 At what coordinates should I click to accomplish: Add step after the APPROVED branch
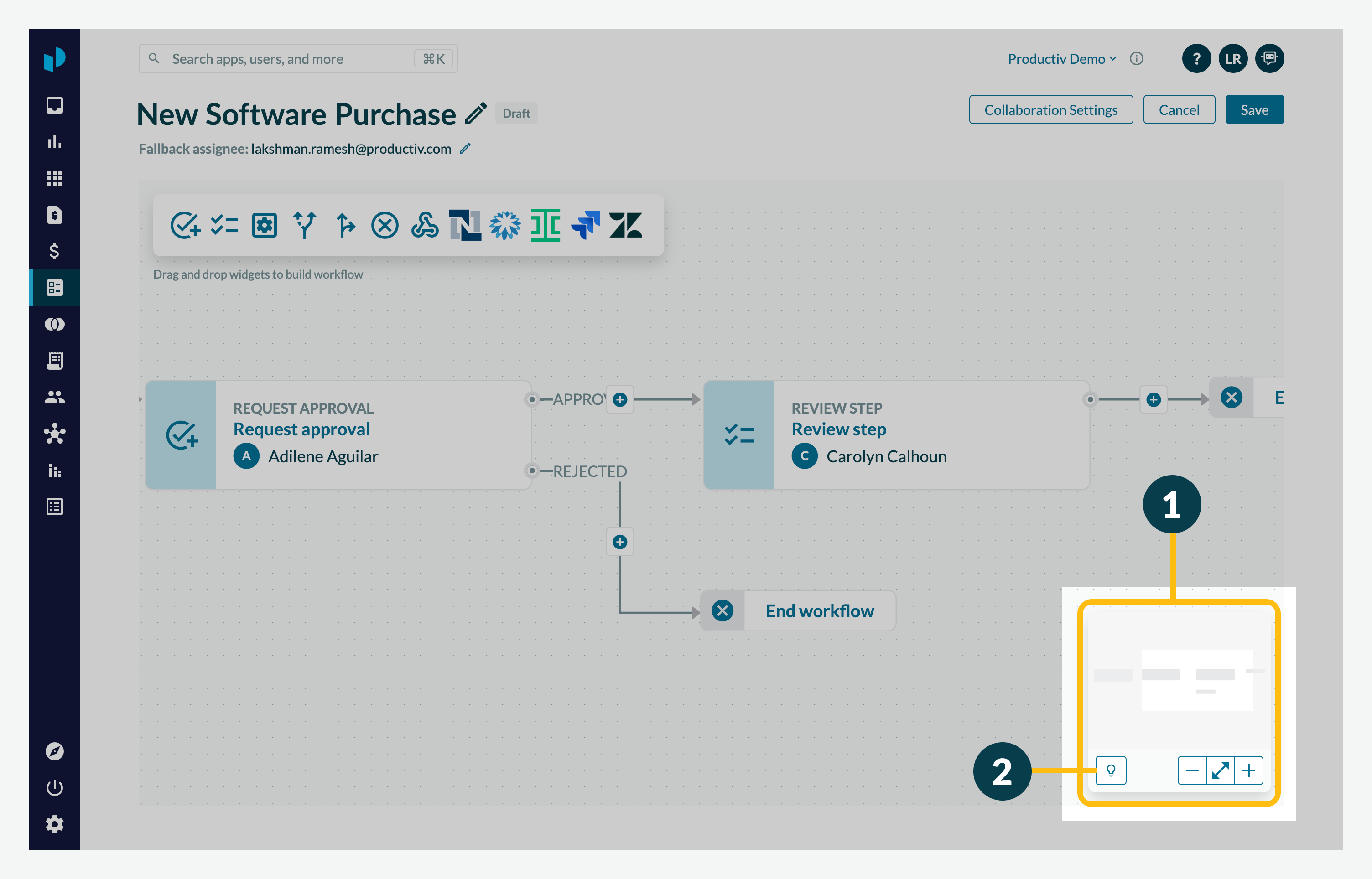(620, 399)
